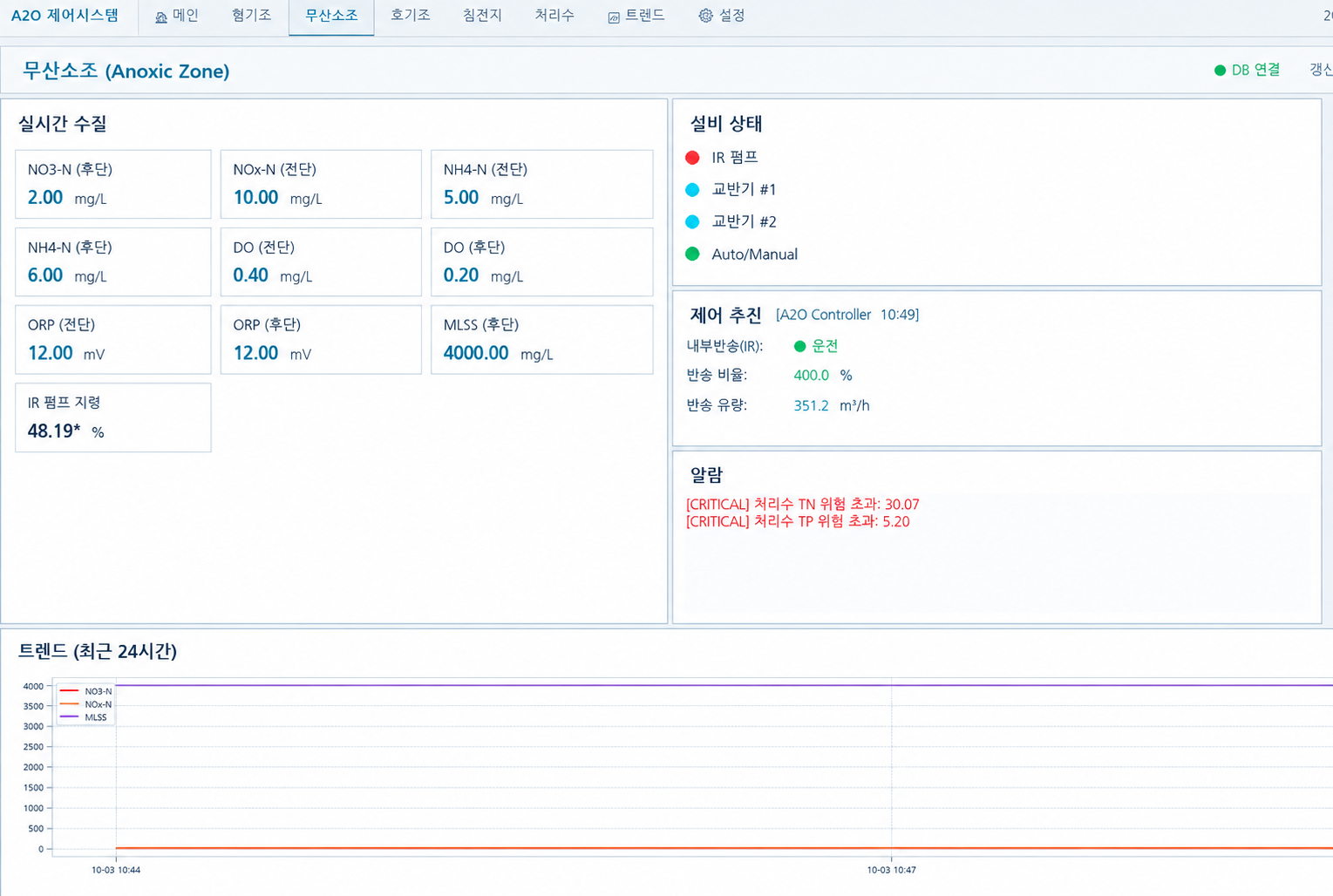The height and width of the screenshot is (896, 1333).
Task: Click the 10-03 10:47 time axis label
Action: pyautogui.click(x=891, y=870)
